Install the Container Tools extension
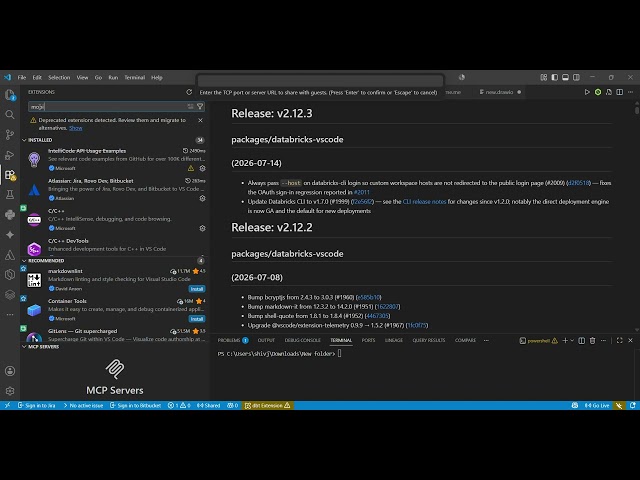 [x=197, y=319]
